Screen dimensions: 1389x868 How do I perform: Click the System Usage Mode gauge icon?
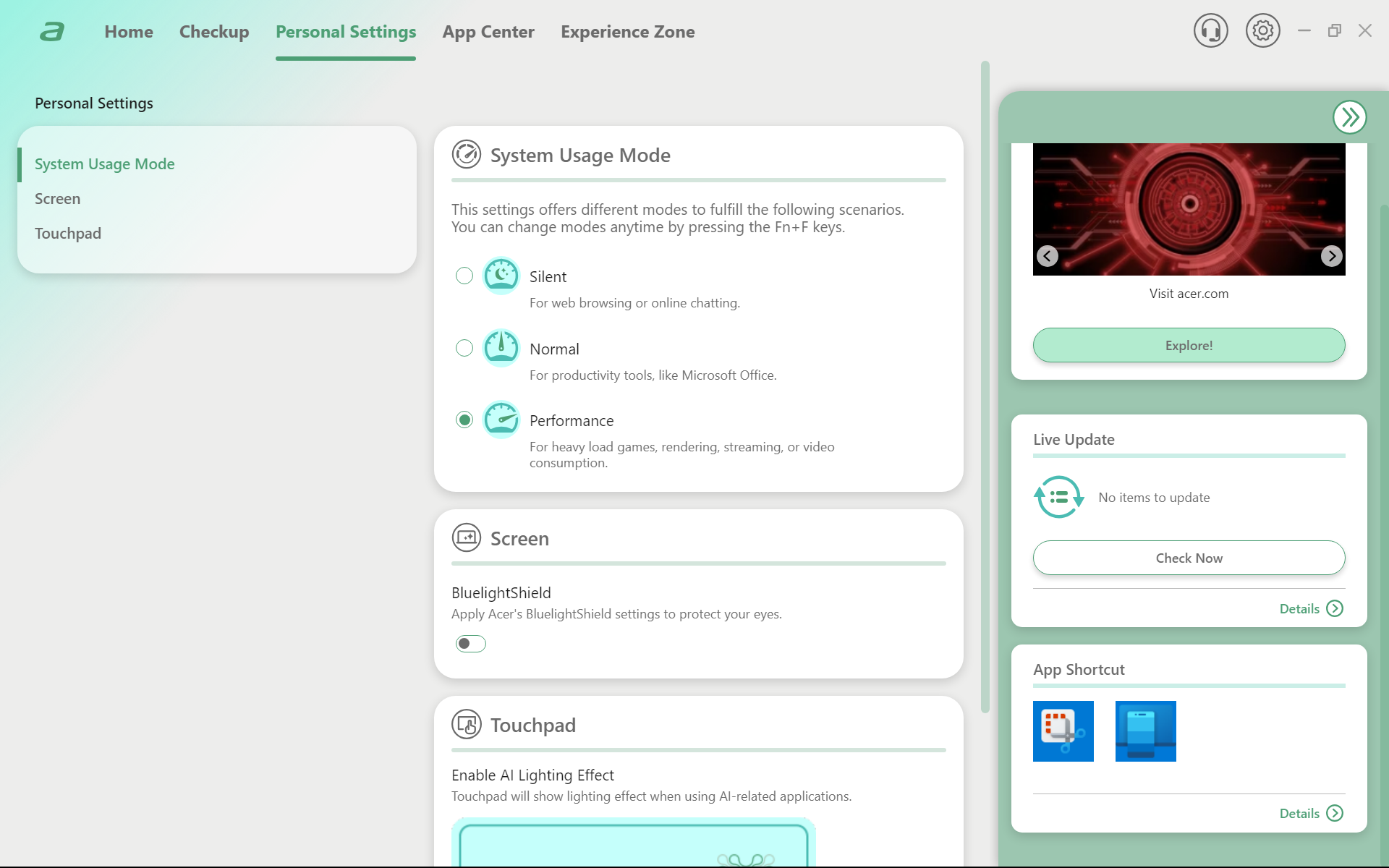pos(467,155)
